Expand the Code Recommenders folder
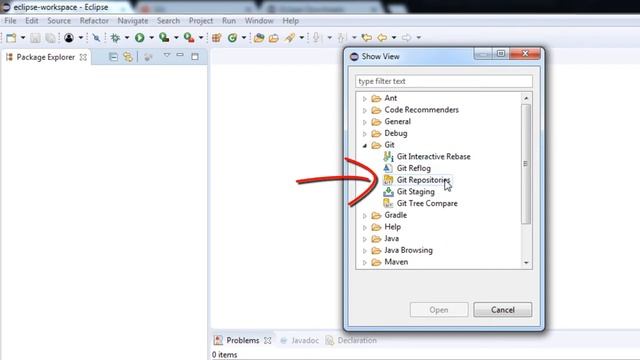Viewport: 640px width, 360px height. (x=364, y=110)
